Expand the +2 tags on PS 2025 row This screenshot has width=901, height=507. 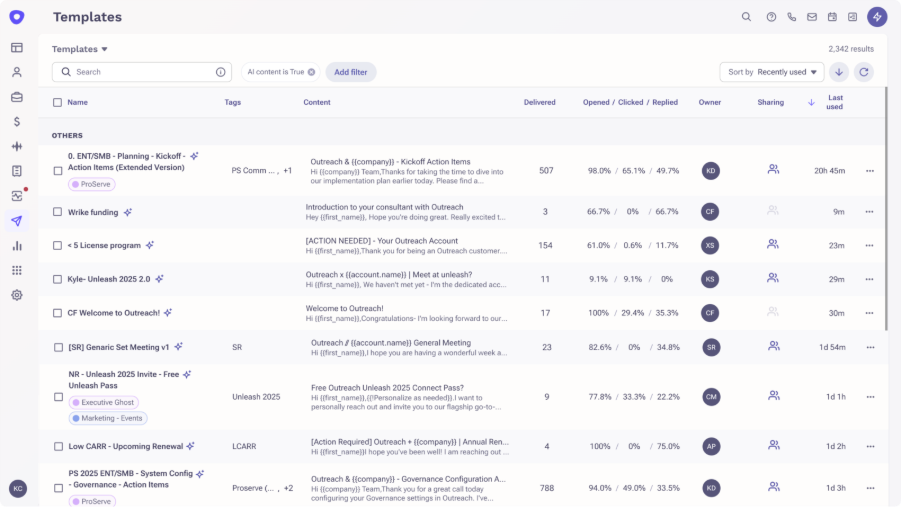point(288,488)
